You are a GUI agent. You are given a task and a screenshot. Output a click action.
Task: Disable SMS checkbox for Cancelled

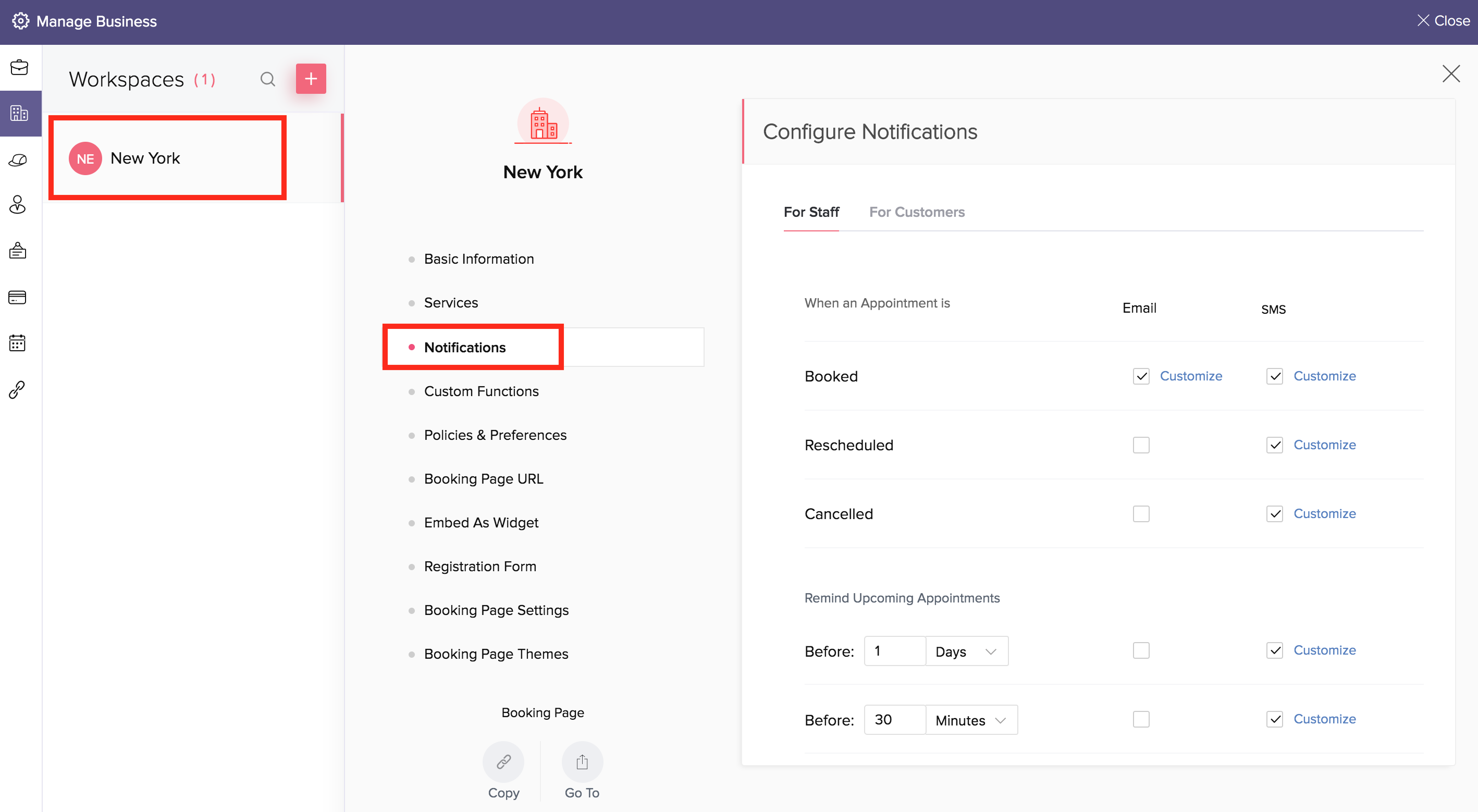click(1274, 513)
